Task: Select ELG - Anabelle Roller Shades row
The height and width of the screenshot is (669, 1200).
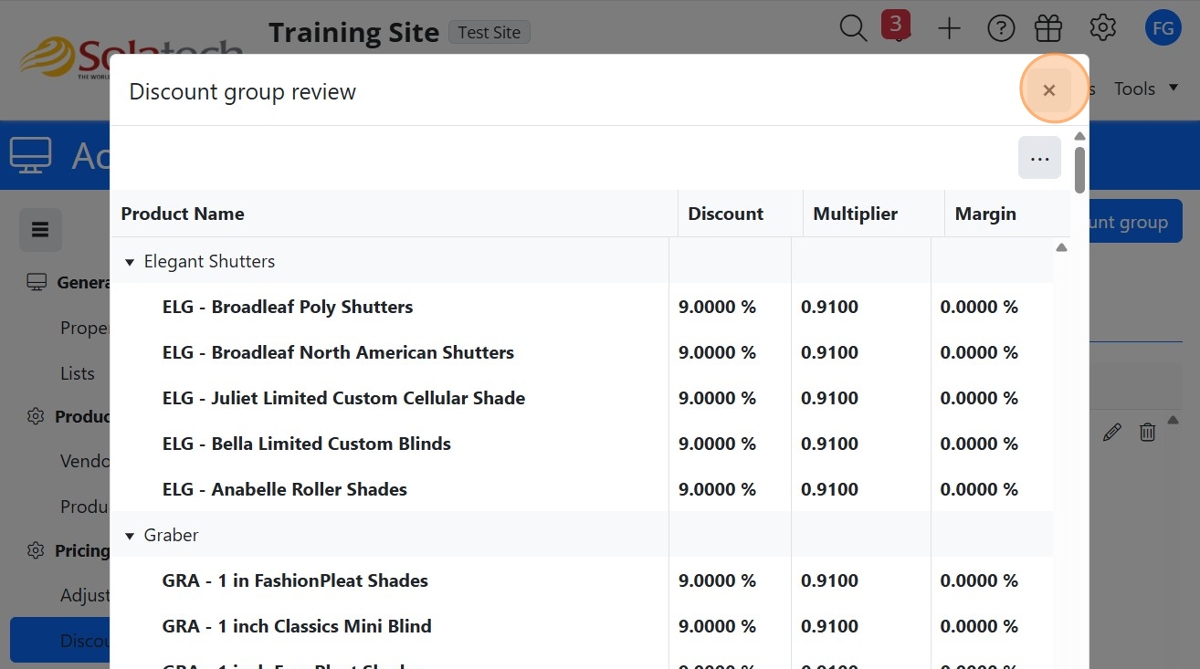Action: (582, 490)
